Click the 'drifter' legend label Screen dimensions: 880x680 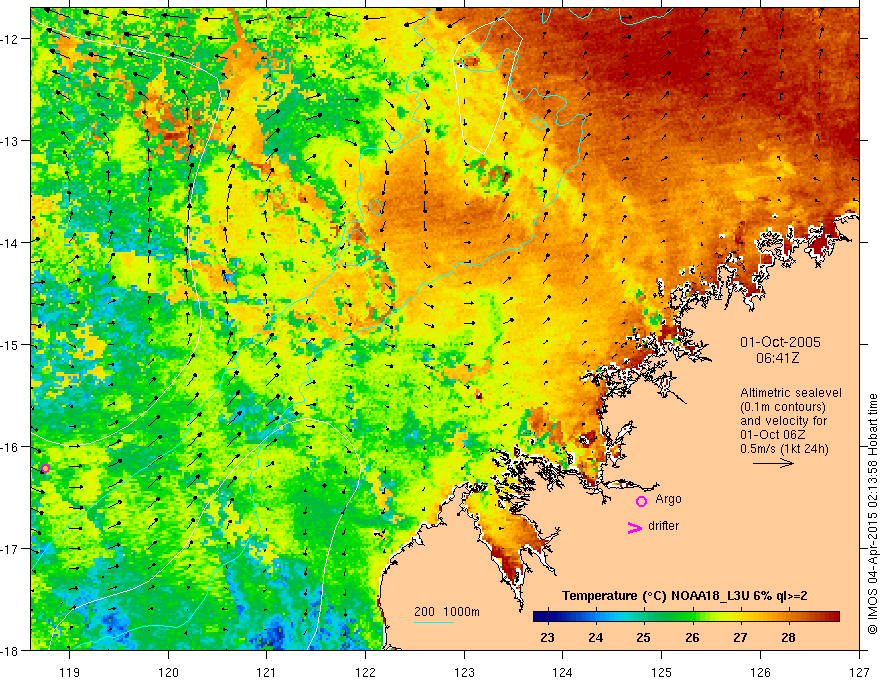(x=663, y=526)
